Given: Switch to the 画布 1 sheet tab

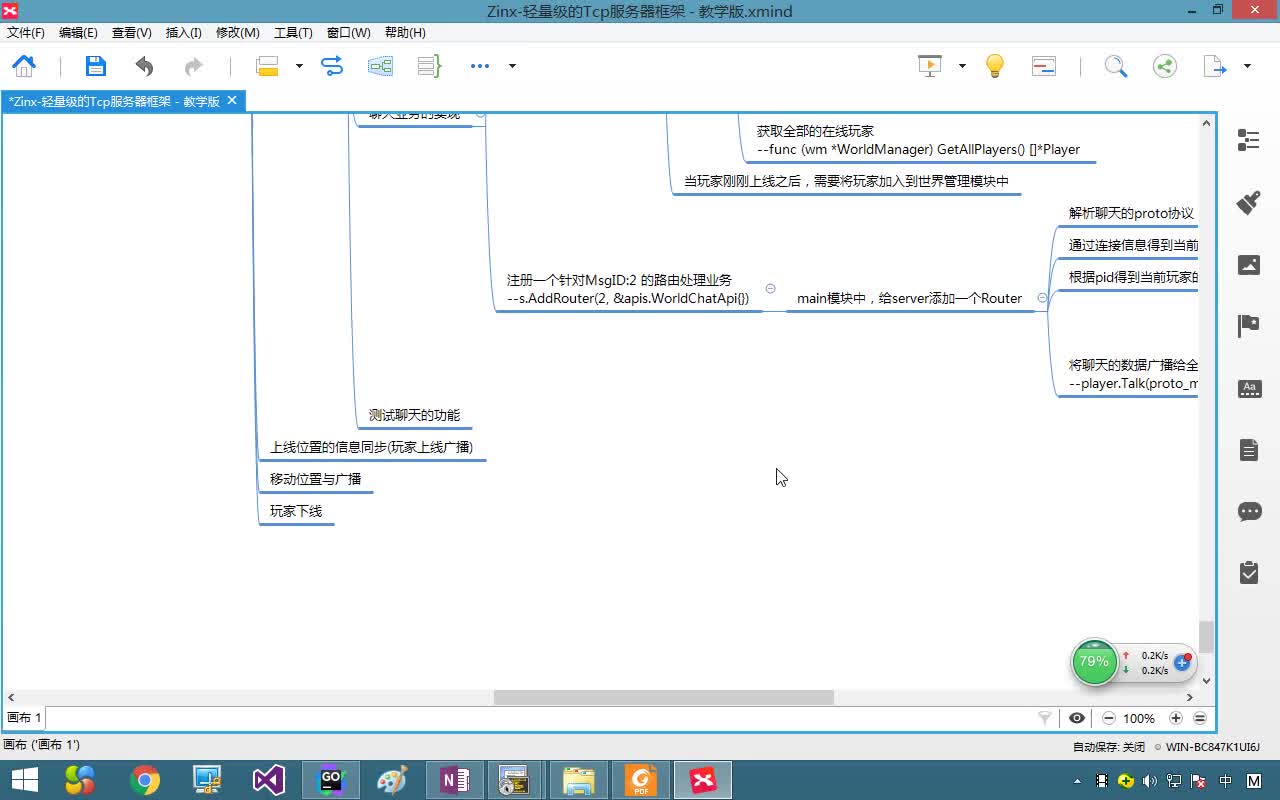Looking at the screenshot, I should pos(24,718).
